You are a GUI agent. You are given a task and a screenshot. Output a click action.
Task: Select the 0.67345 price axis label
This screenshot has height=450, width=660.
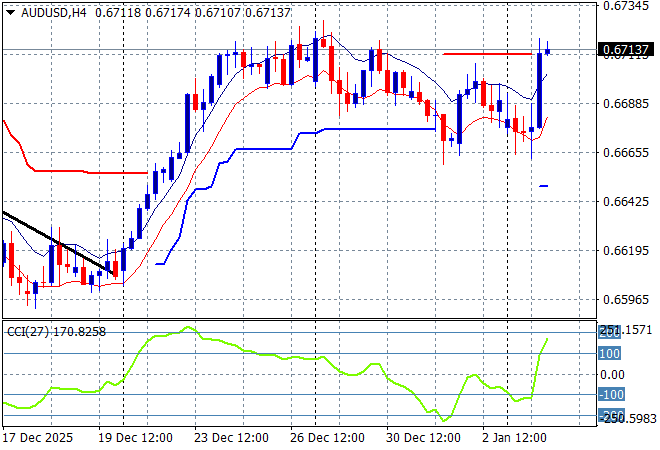pyautogui.click(x=625, y=6)
